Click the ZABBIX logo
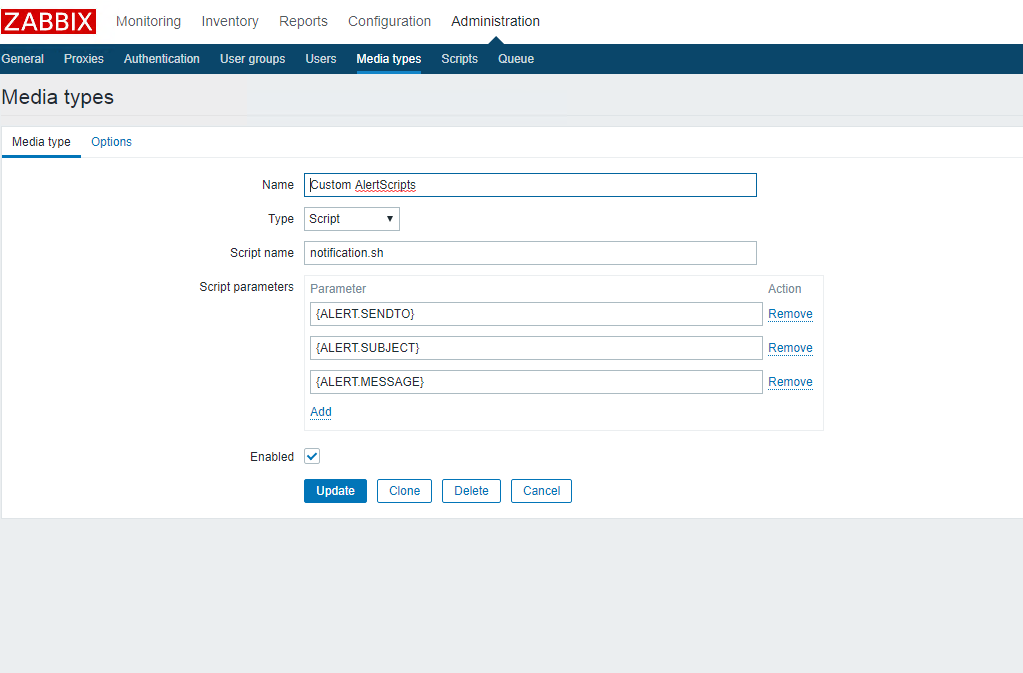Viewport: 1023px width, 673px height. 48,21
